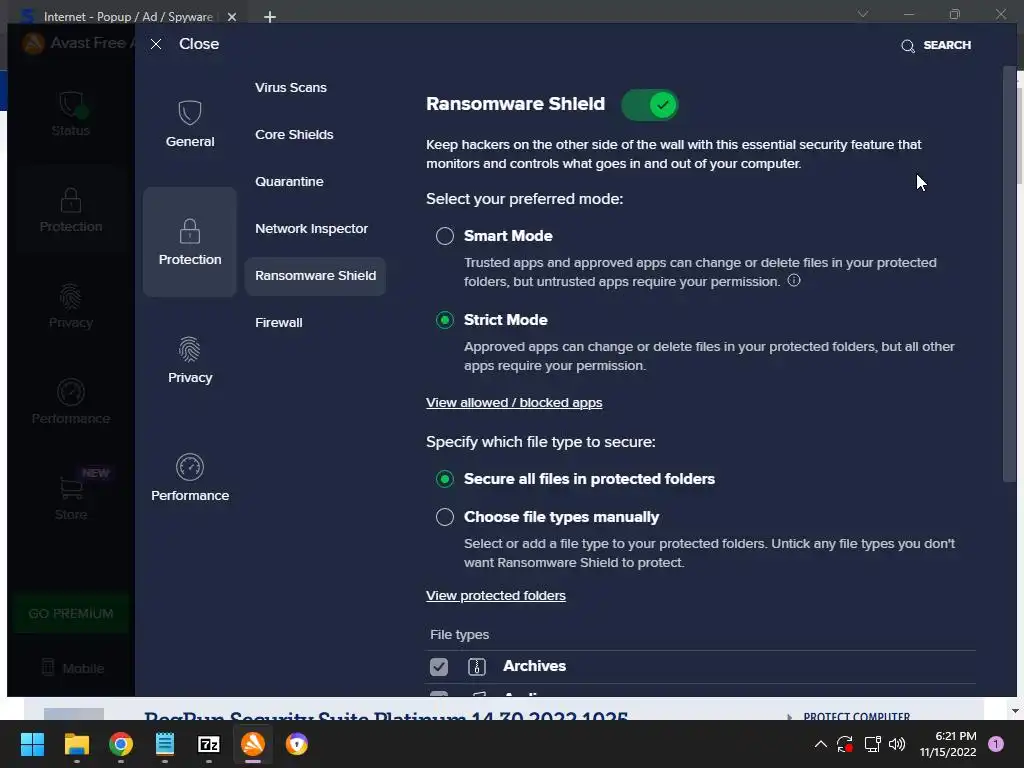Screen dimensions: 1024x768
Task: Open Avast Secure Browser taskbar icon
Action: coord(297,744)
